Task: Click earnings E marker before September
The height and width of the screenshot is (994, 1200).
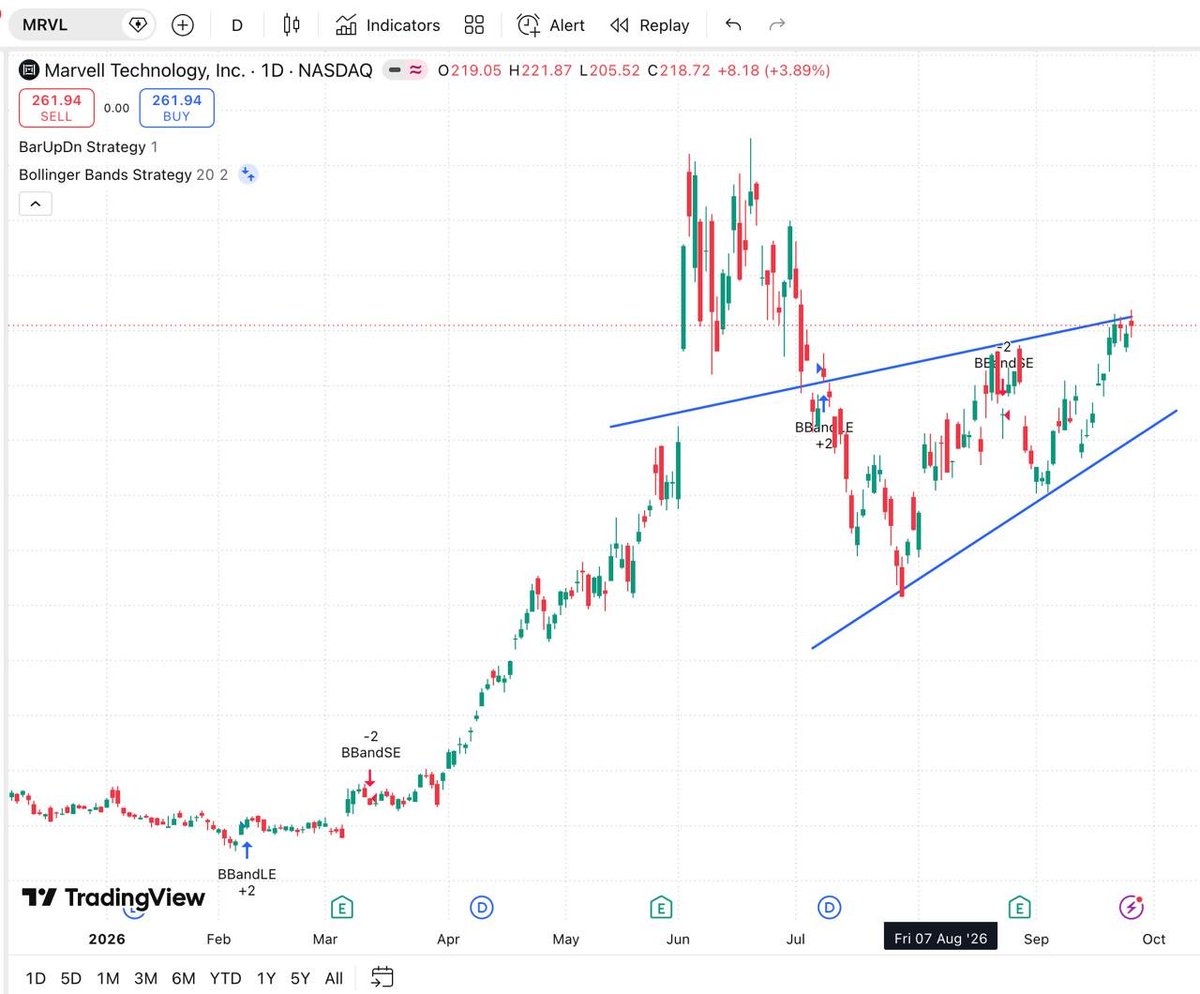Action: (1019, 908)
